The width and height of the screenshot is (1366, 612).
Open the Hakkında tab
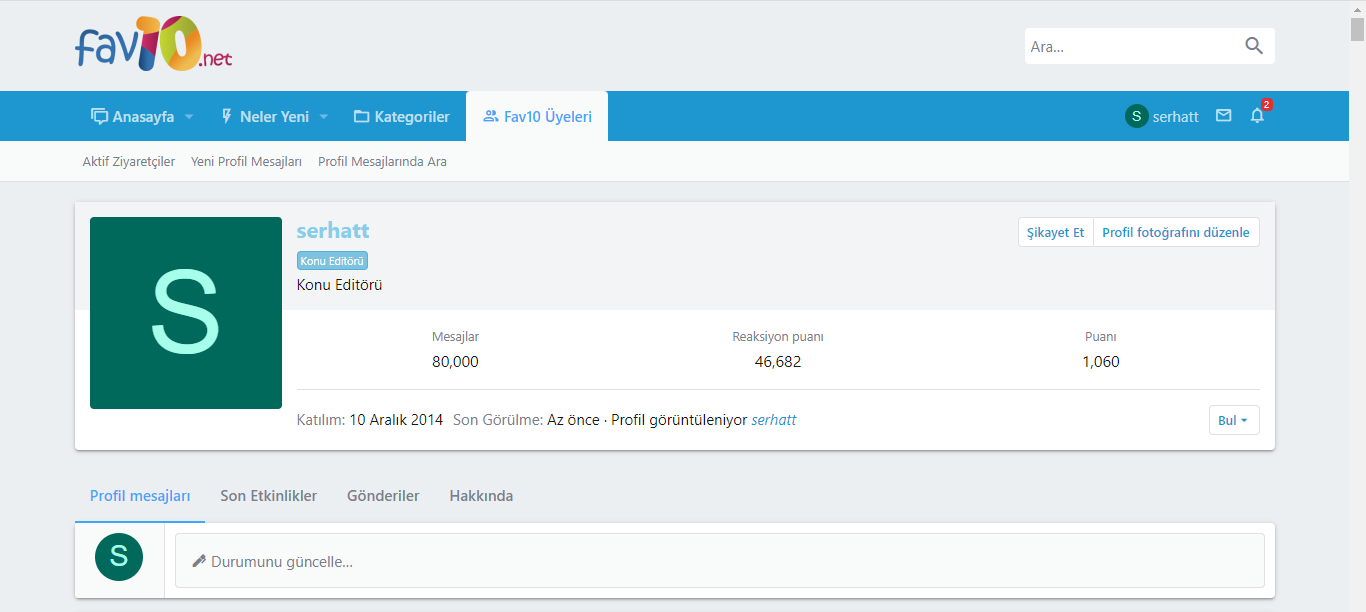pyautogui.click(x=481, y=496)
